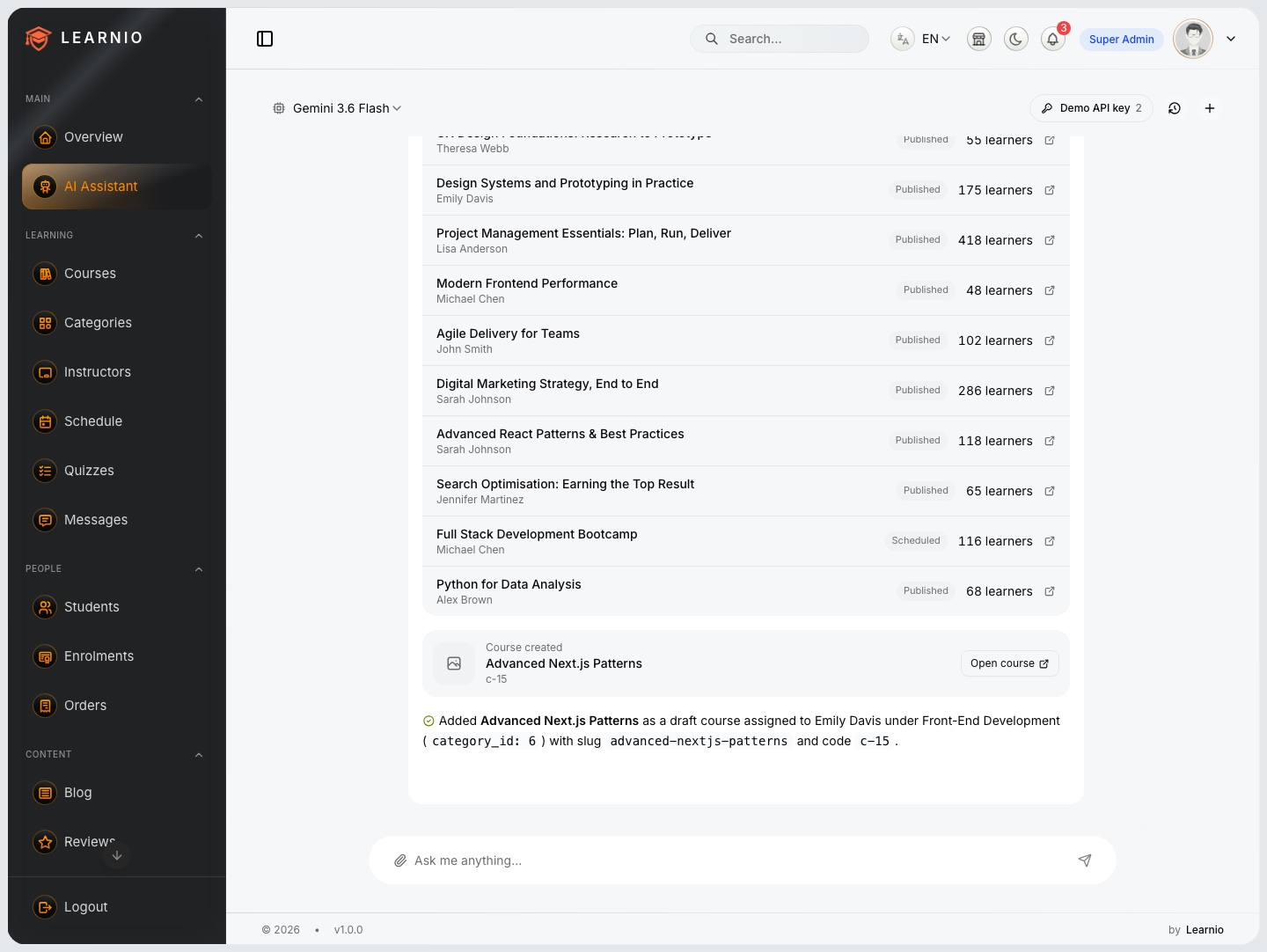Open Courses in sidebar
This screenshot has width=1267, height=952.
coord(117,274)
